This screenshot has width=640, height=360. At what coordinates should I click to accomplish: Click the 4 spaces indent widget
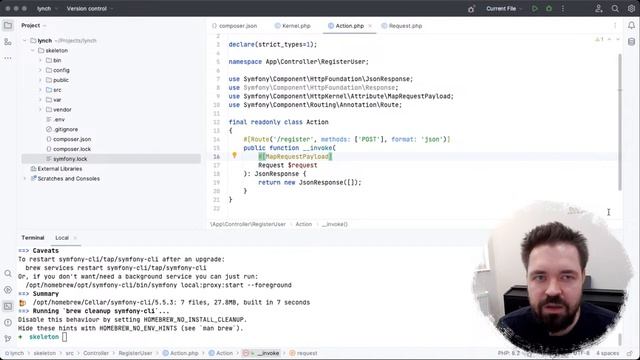pos(607,353)
